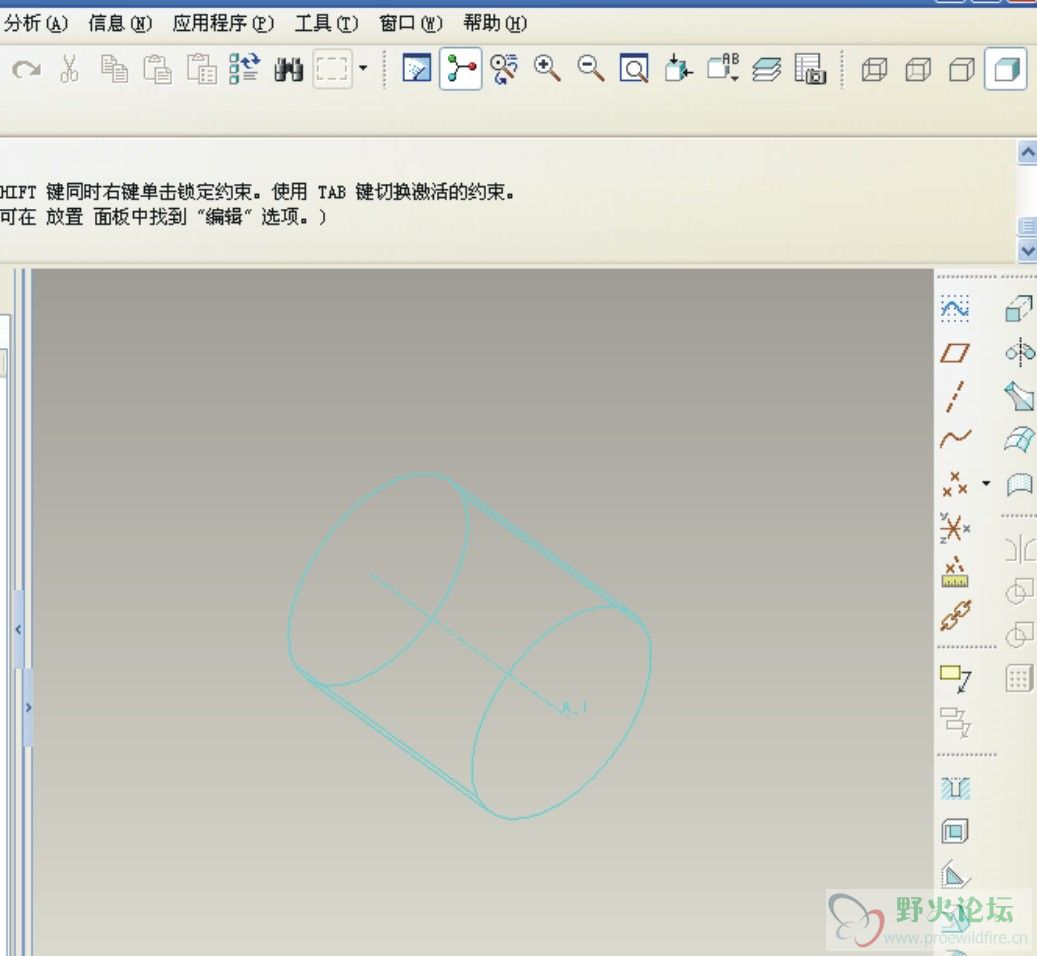Switch display to No Hidden
This screenshot has height=956, width=1037.
962,69
